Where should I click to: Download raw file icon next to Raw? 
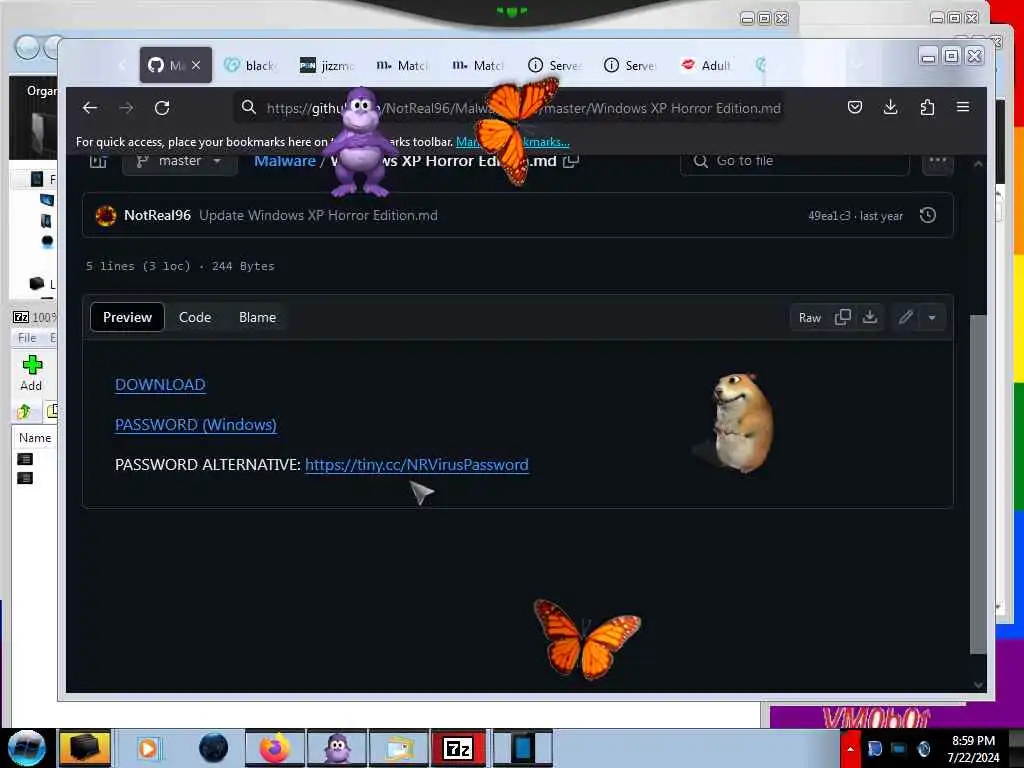pyautogui.click(x=870, y=317)
